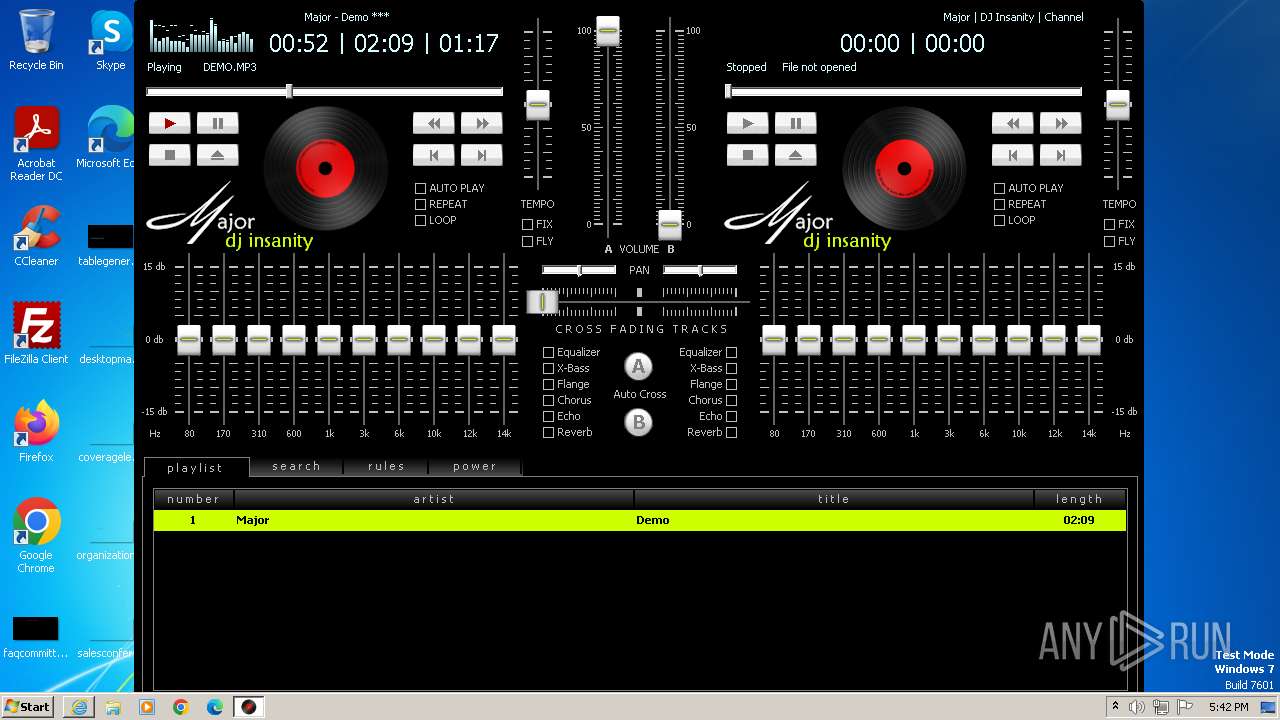
Task: Skip to previous track on deck B
Action: 1013,155
